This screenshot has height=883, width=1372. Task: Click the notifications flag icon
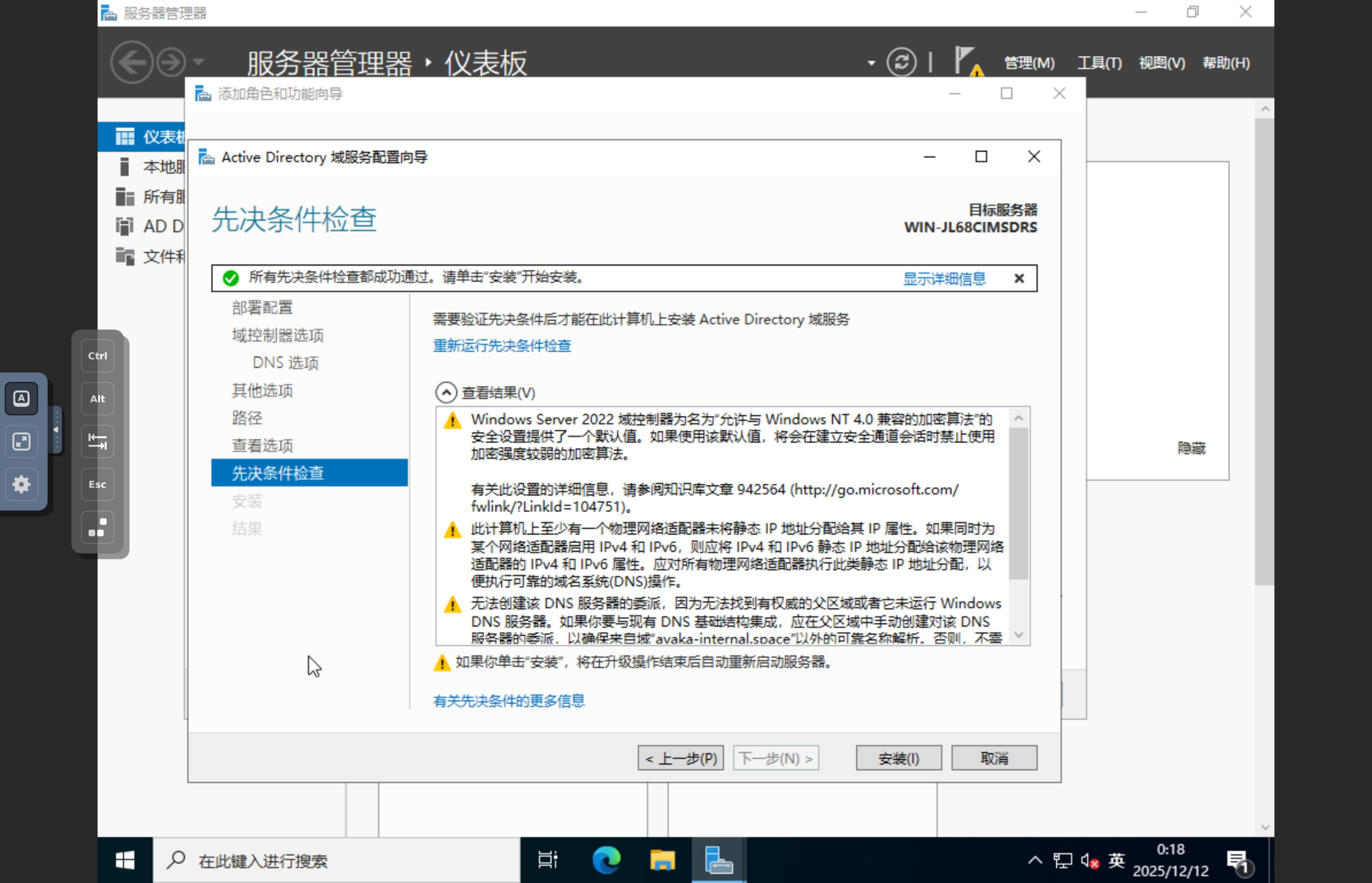point(967,61)
